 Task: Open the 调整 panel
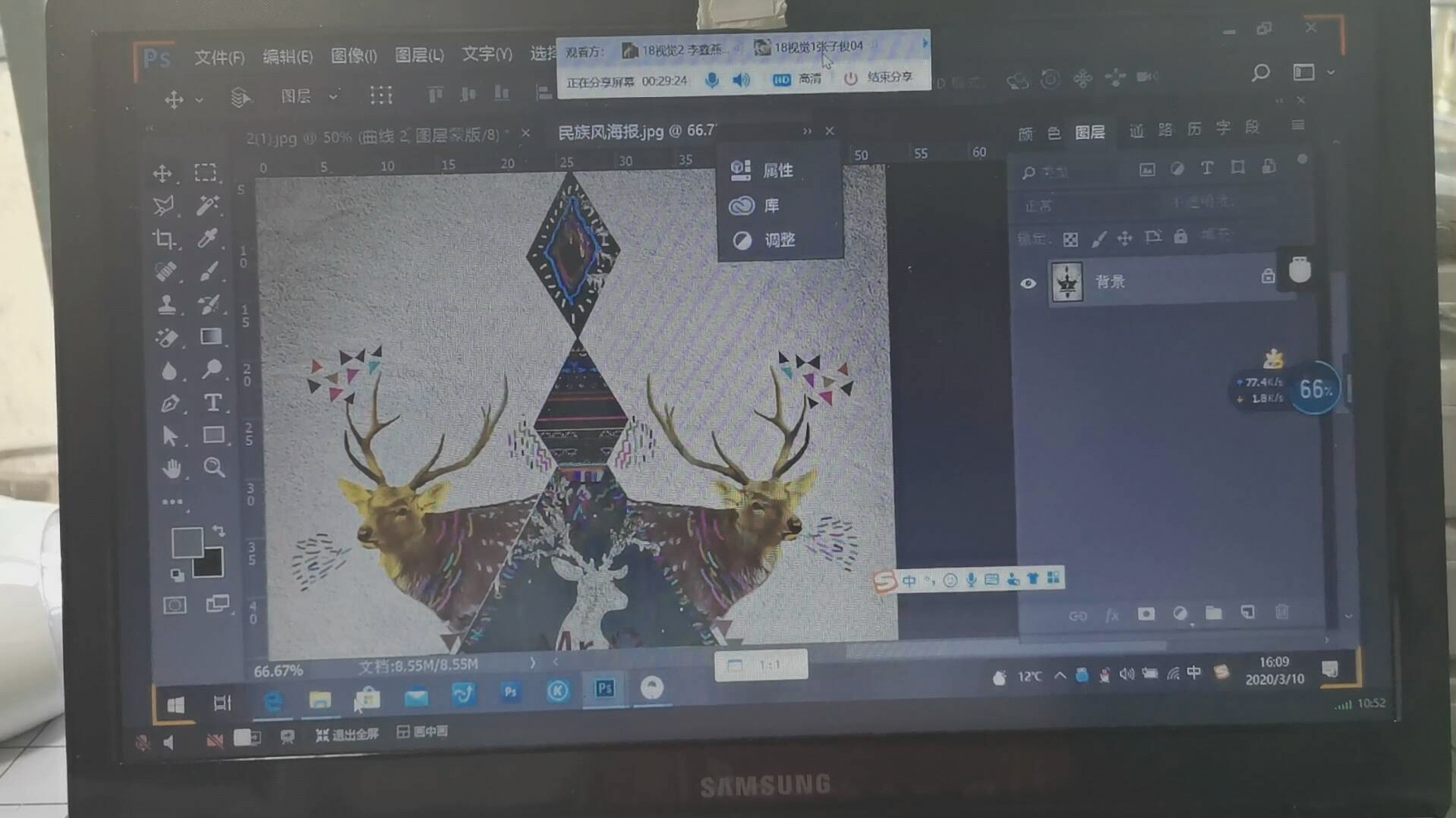click(763, 241)
